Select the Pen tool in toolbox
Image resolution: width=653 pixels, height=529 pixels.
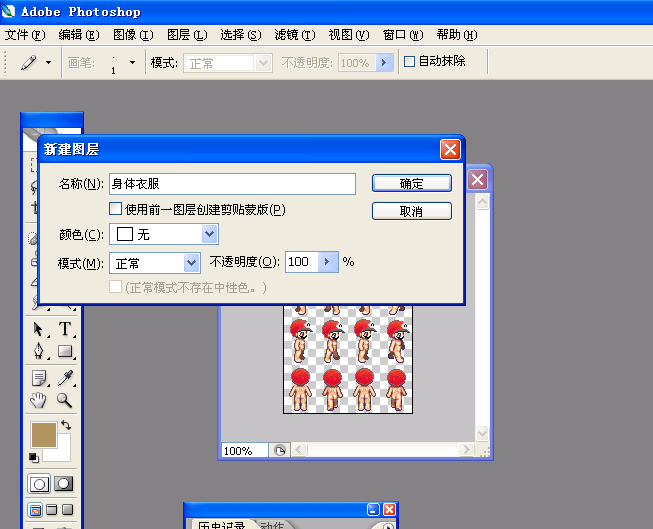[39, 351]
